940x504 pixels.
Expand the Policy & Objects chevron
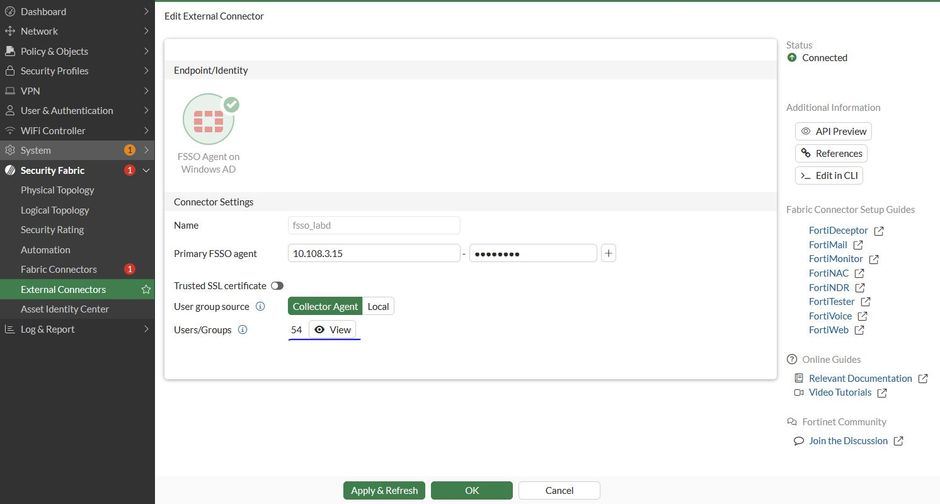(146, 51)
